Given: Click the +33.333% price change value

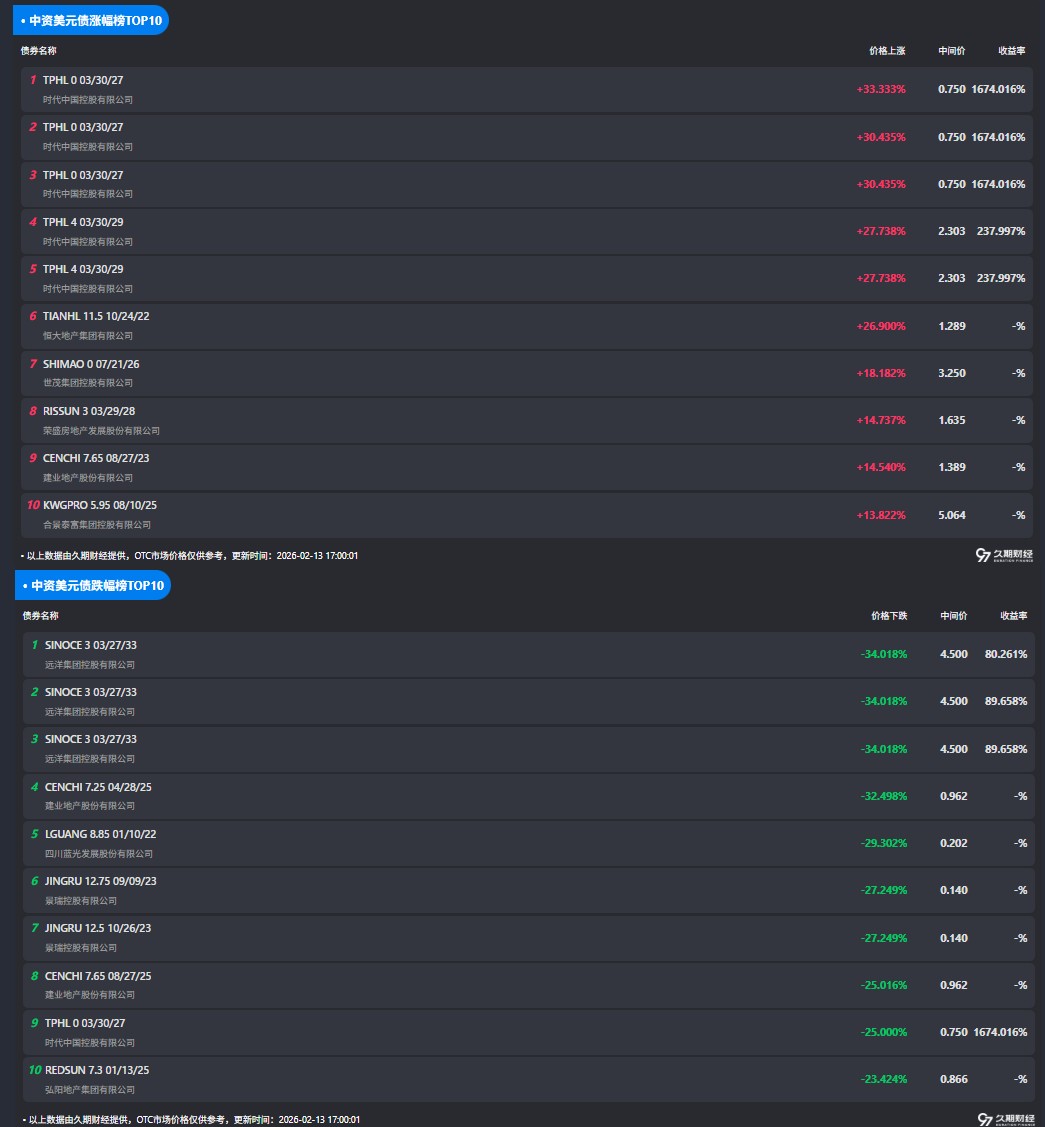Looking at the screenshot, I should pos(880,89).
